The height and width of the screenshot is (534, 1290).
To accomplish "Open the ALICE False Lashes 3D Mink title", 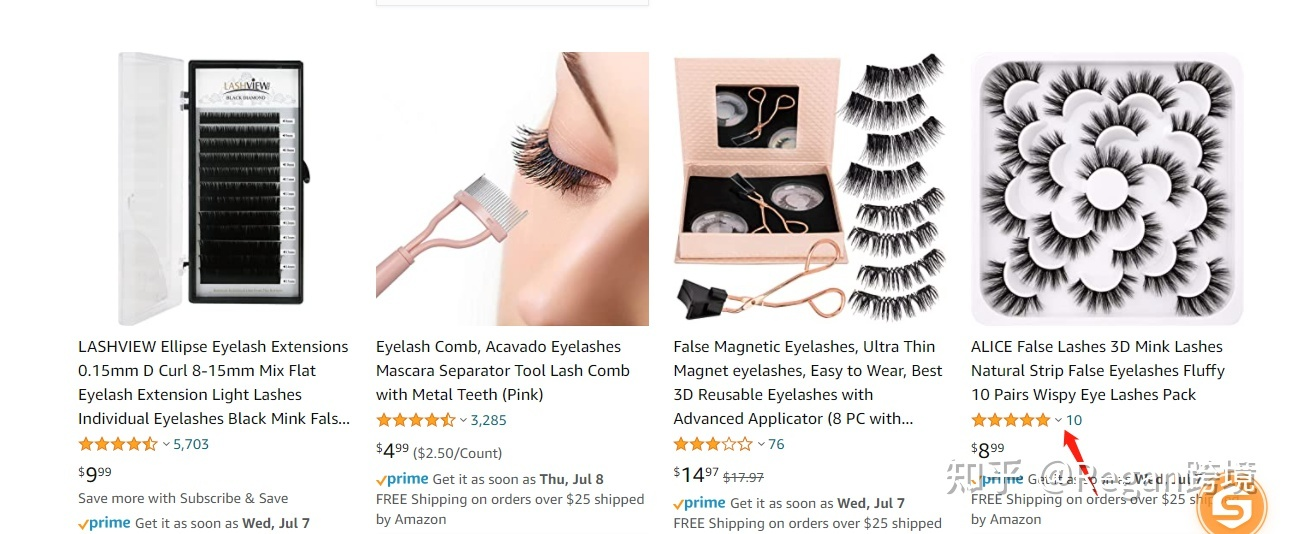I will point(1098,370).
